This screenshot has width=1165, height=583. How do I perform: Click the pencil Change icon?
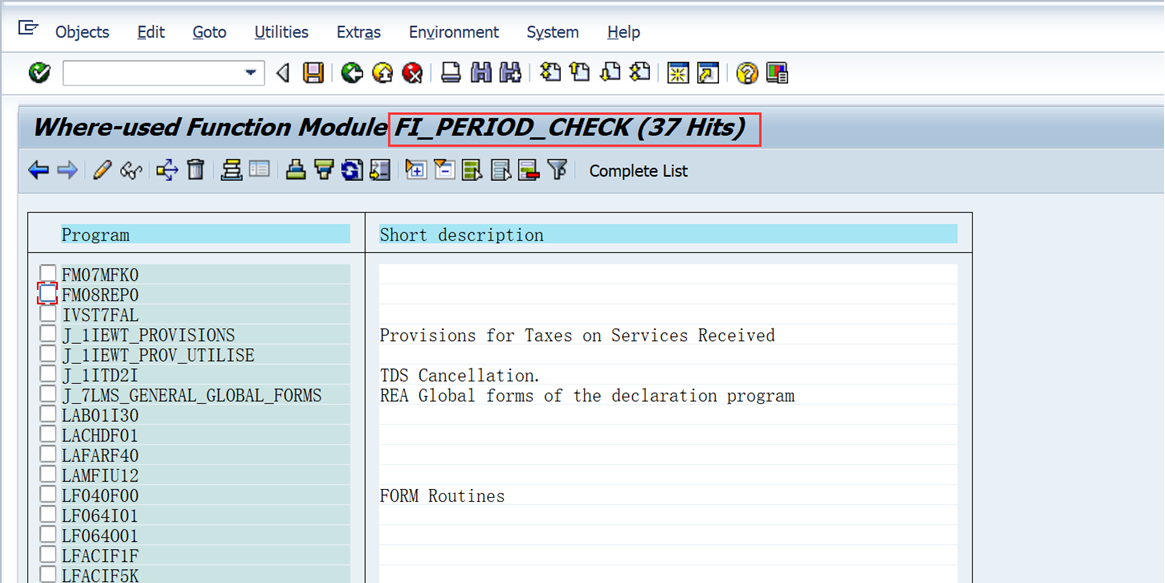coord(102,171)
